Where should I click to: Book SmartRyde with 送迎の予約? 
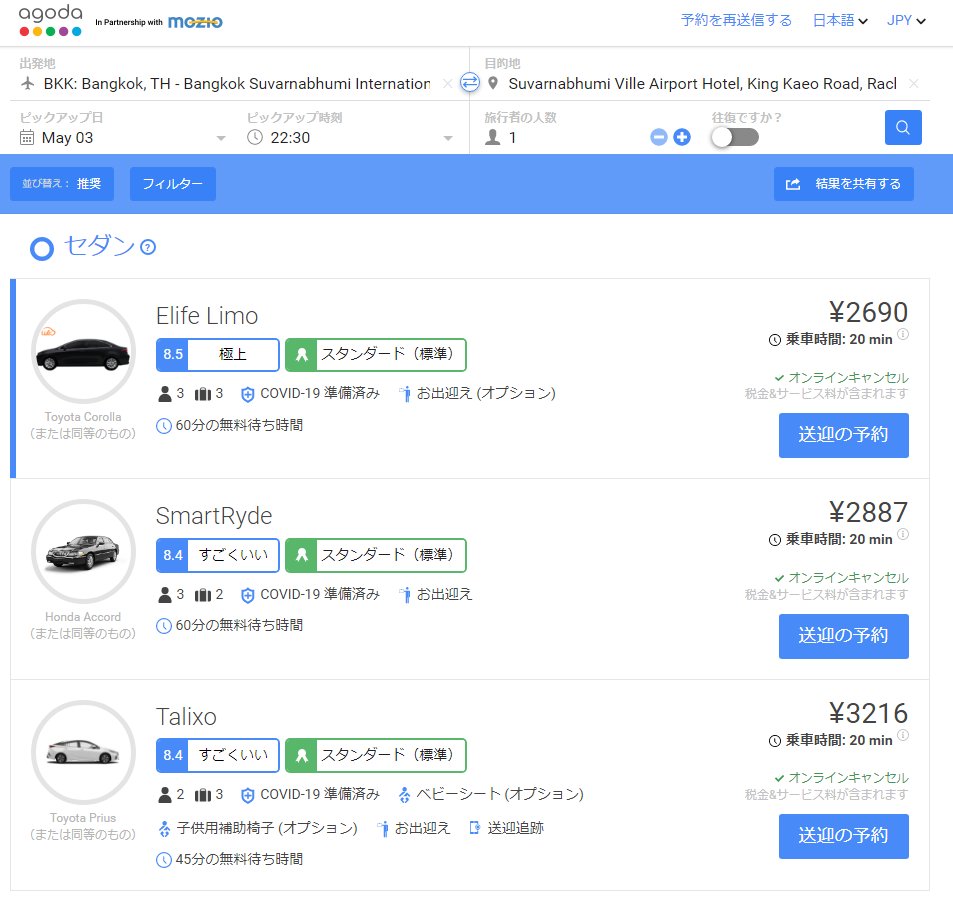click(844, 636)
